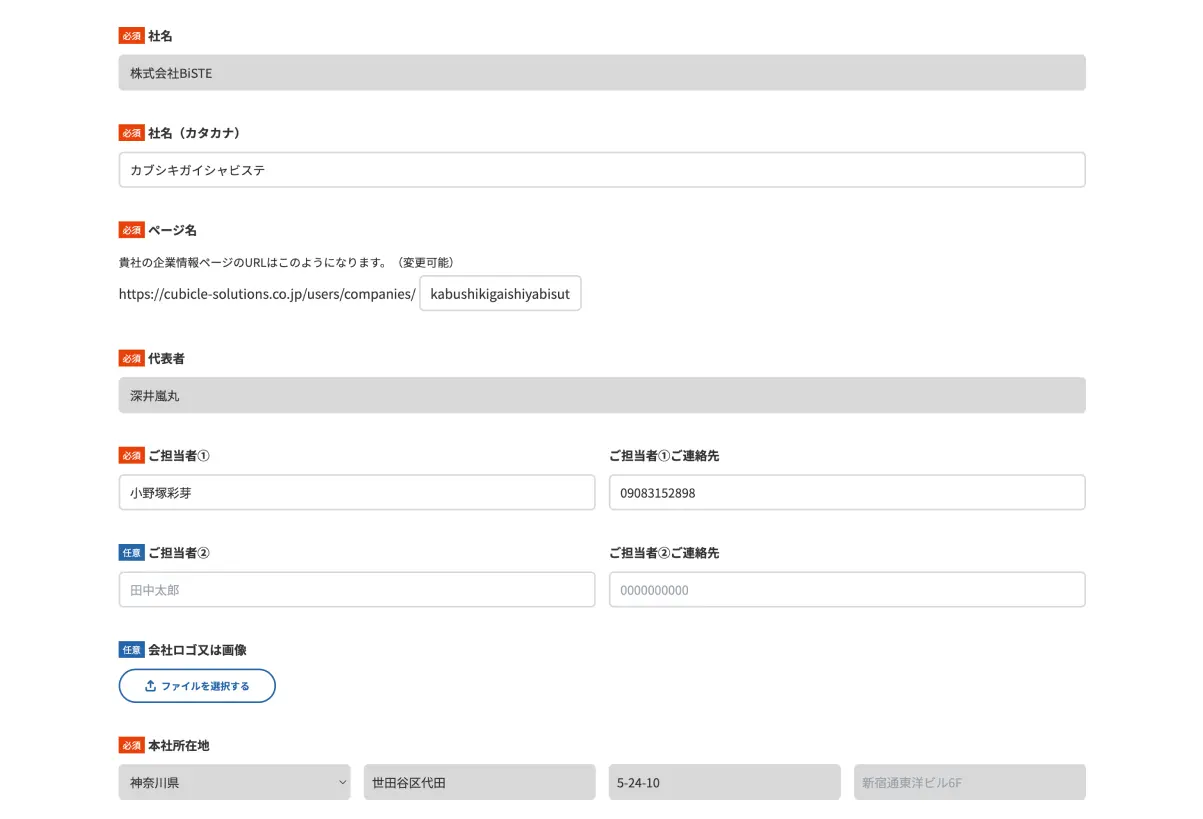Image resolution: width=1203 pixels, height=819 pixels.
Task: Click the cubicle-solutions URL text
Action: point(266,293)
